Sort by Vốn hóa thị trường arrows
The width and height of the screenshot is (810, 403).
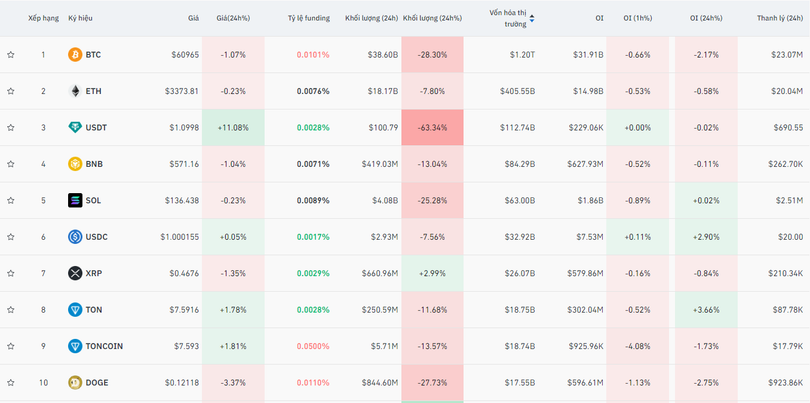(x=532, y=18)
